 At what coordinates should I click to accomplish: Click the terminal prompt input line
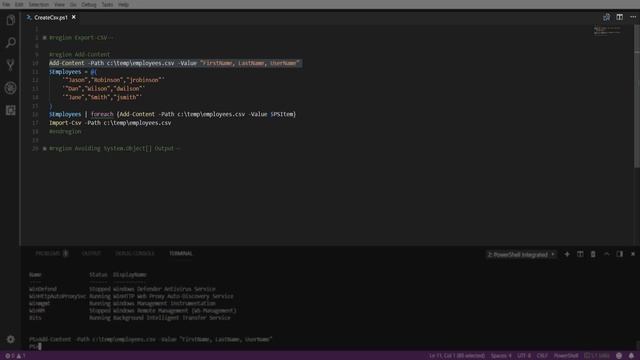tap(35, 347)
